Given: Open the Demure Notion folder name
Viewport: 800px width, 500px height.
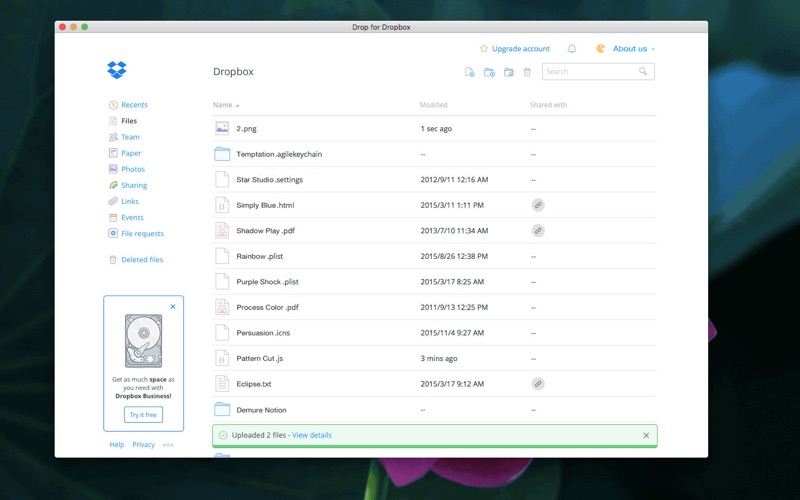Looking at the screenshot, I should (x=261, y=410).
